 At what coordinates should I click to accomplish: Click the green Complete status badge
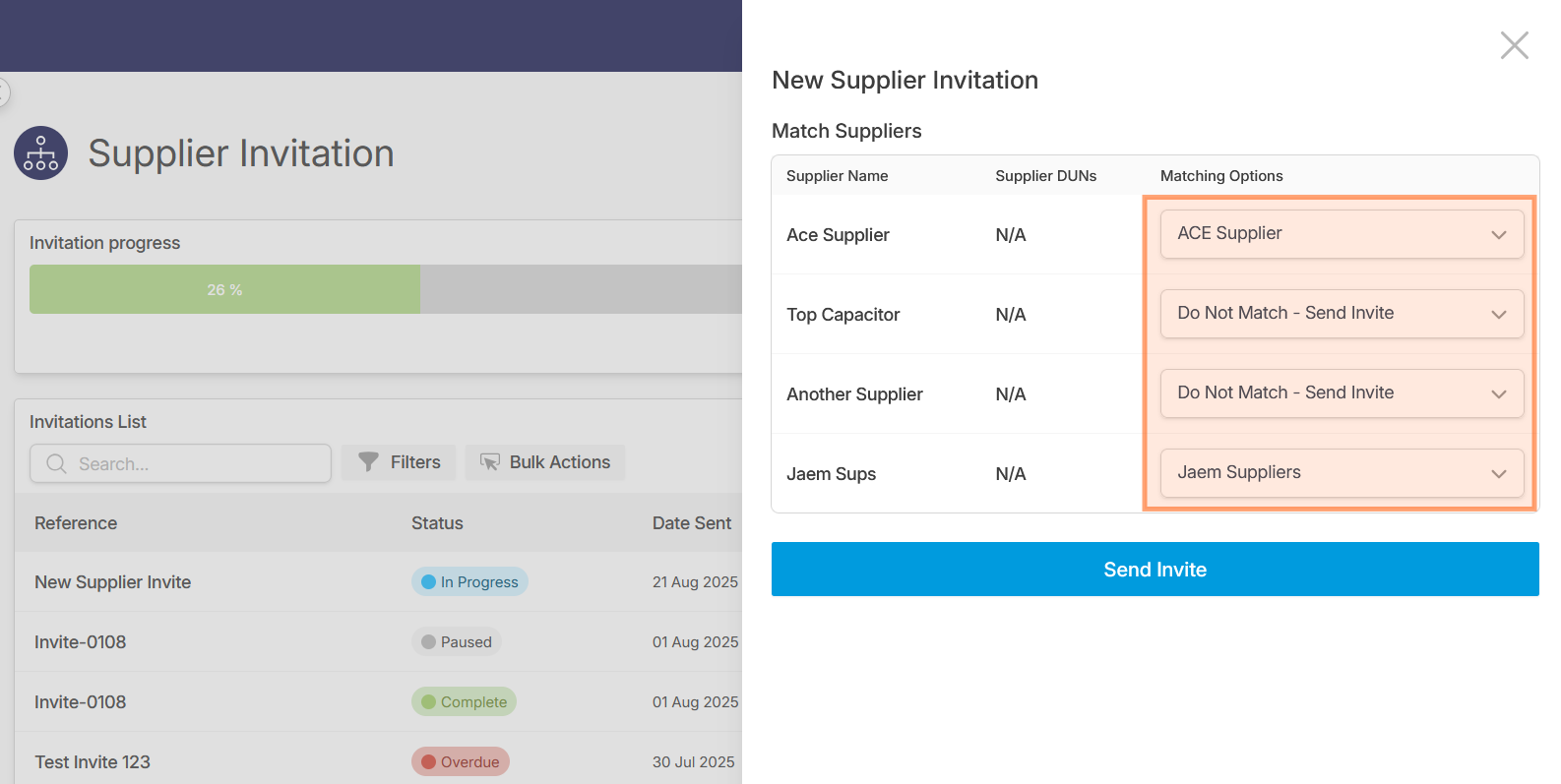coord(464,702)
